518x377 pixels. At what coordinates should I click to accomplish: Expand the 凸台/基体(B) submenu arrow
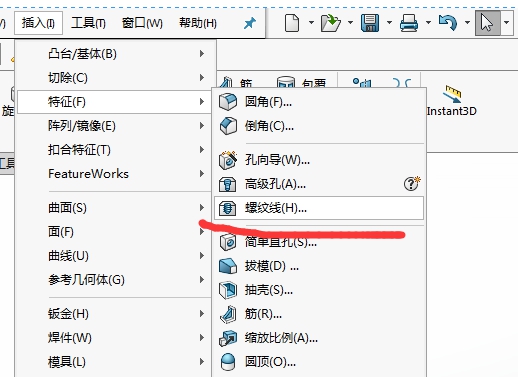tap(202, 54)
